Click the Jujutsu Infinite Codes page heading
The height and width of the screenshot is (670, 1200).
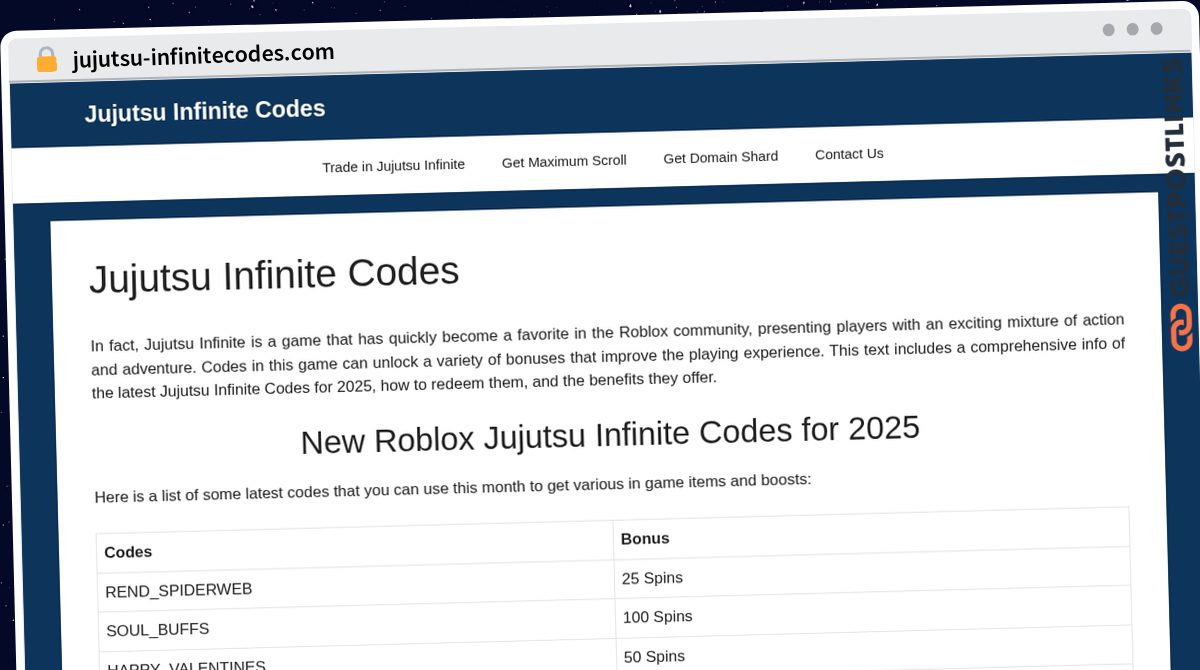click(x=274, y=275)
